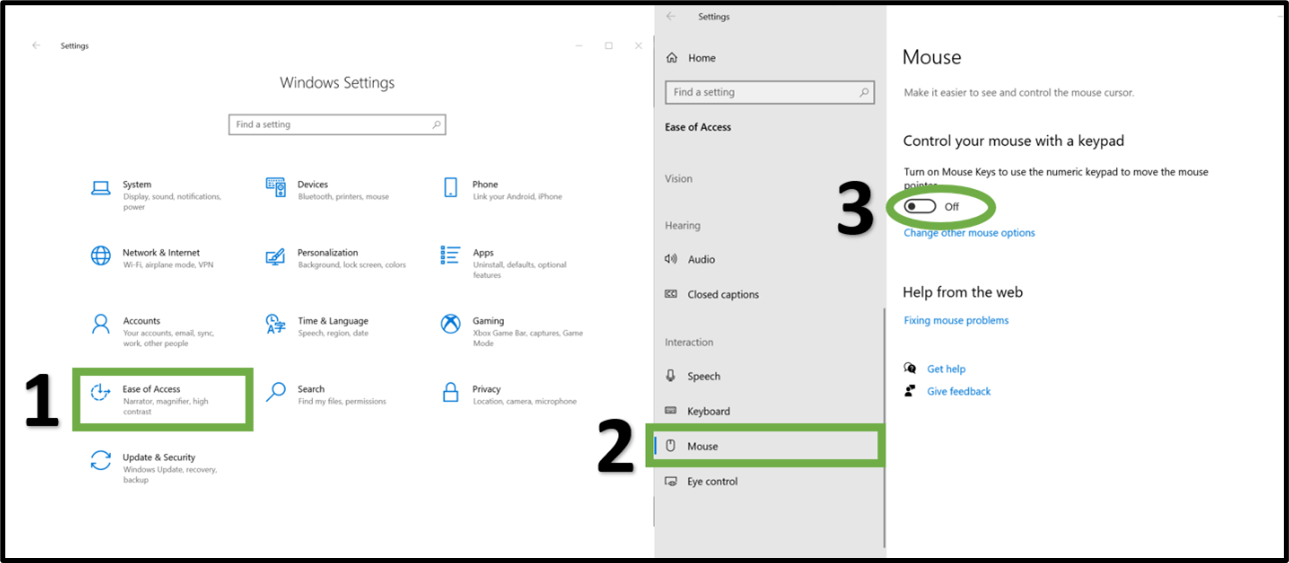
Task: Click 'Interaction' section label in sidebar
Action: tap(689, 342)
